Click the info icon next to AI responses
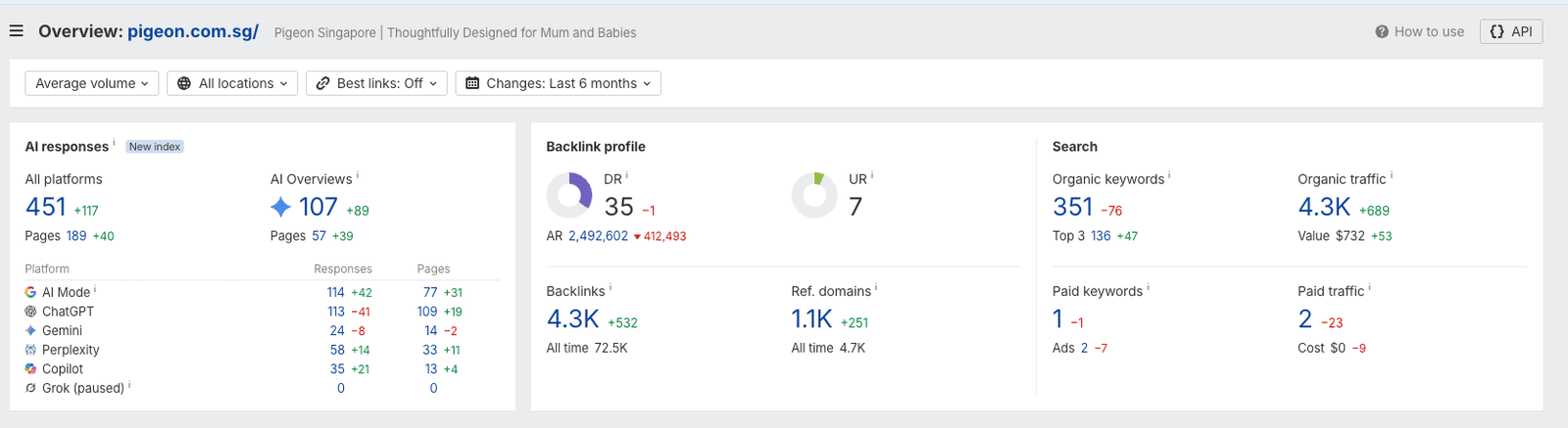1568x428 pixels. 114,143
